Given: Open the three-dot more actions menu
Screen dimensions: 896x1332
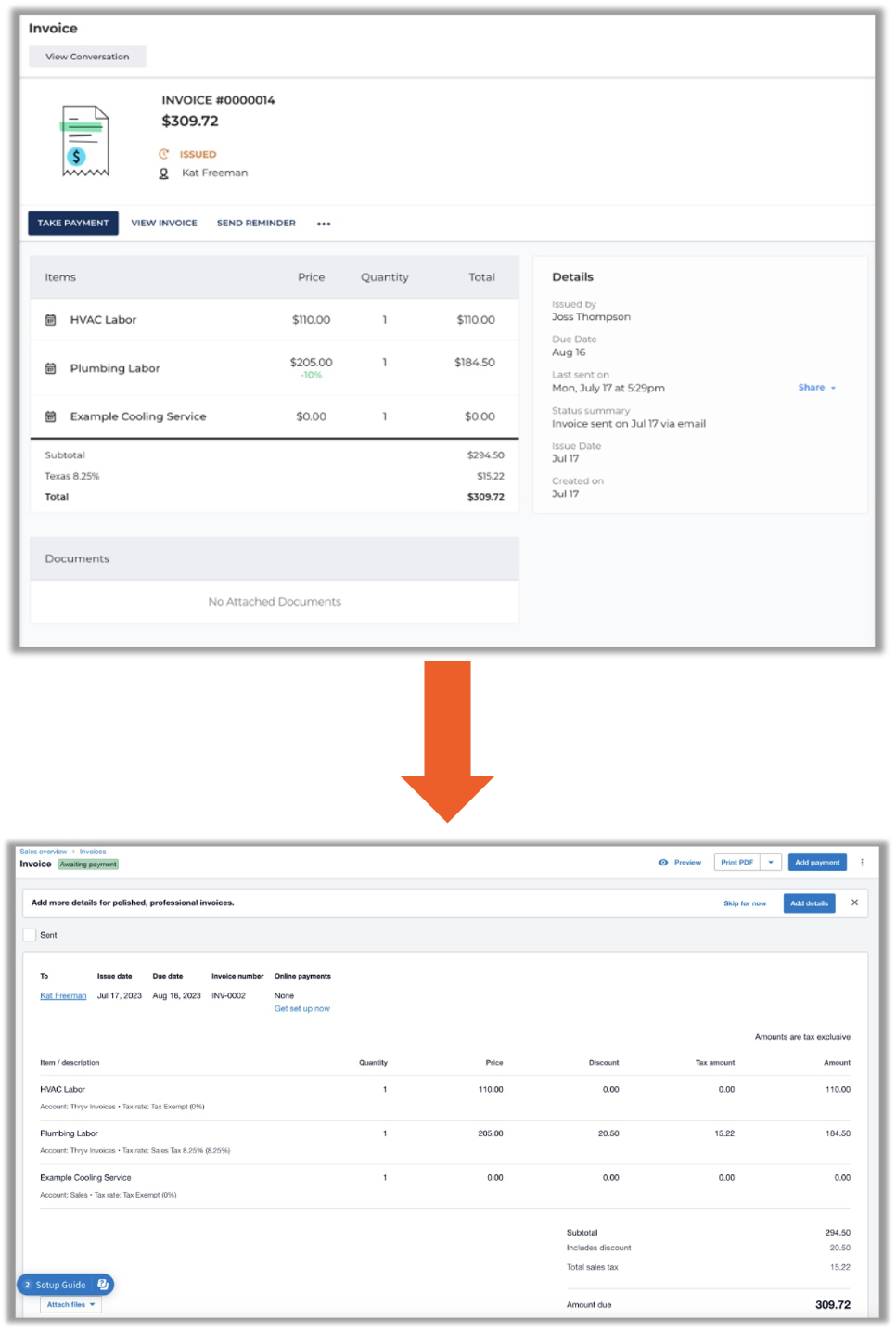Looking at the screenshot, I should click(x=324, y=224).
